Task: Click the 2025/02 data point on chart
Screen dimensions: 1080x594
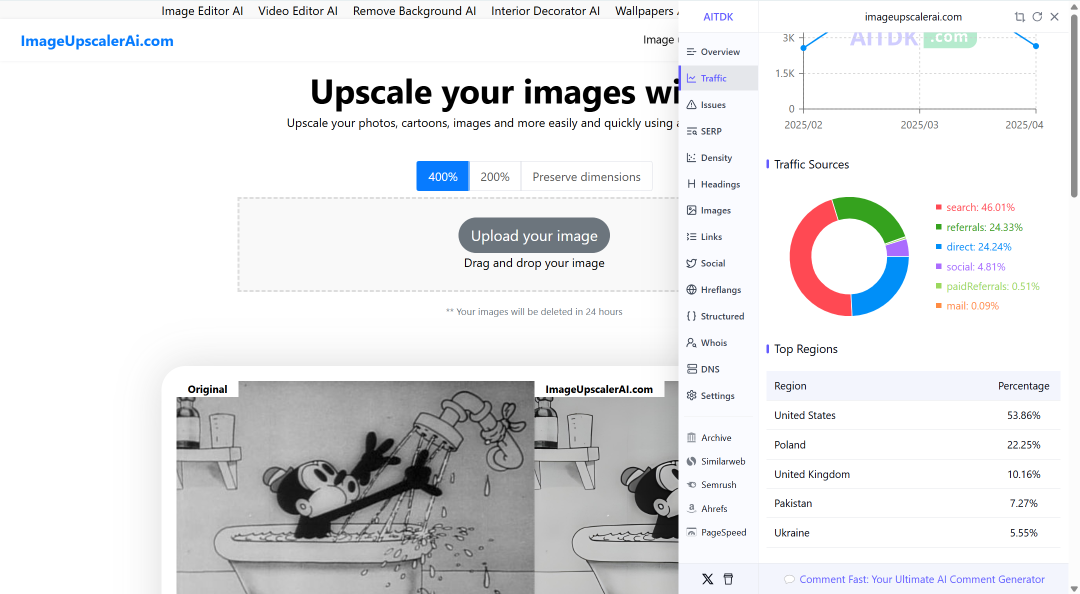Action: click(803, 48)
